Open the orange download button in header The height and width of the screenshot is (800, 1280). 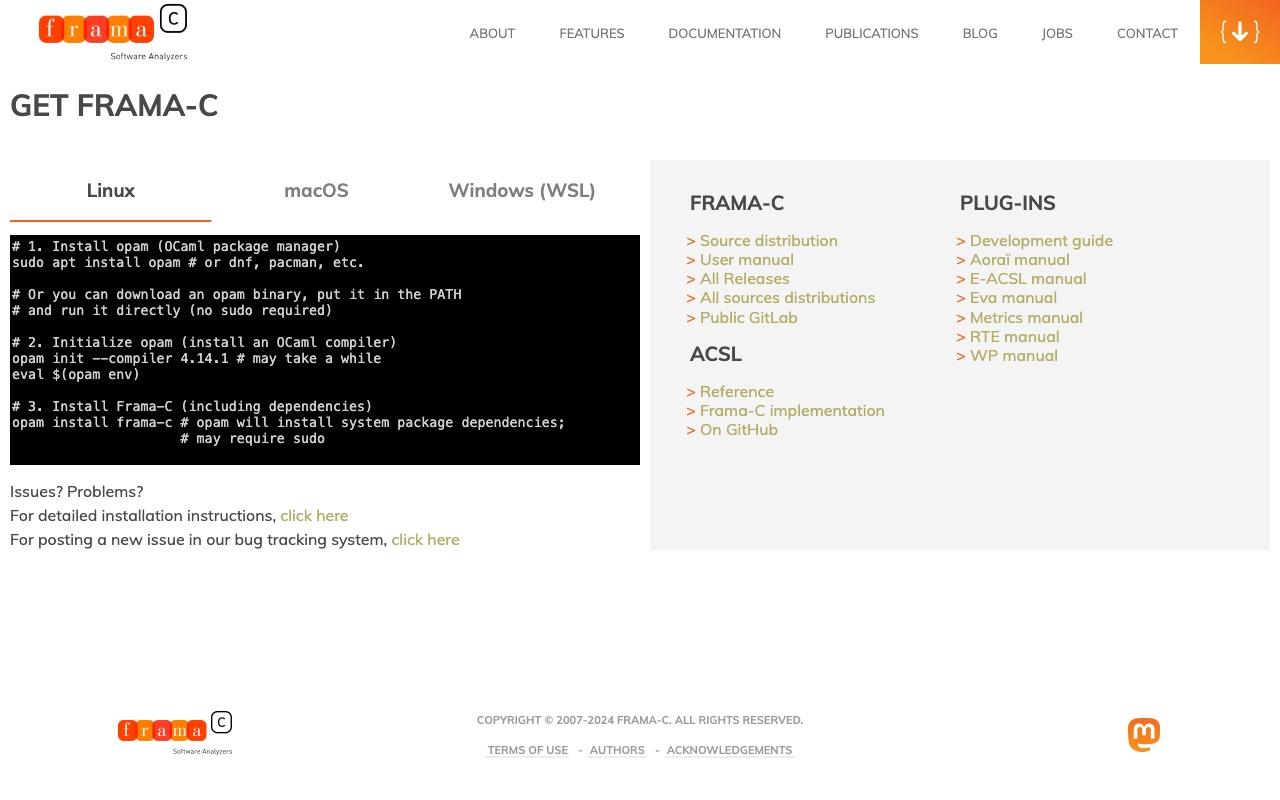point(1240,32)
